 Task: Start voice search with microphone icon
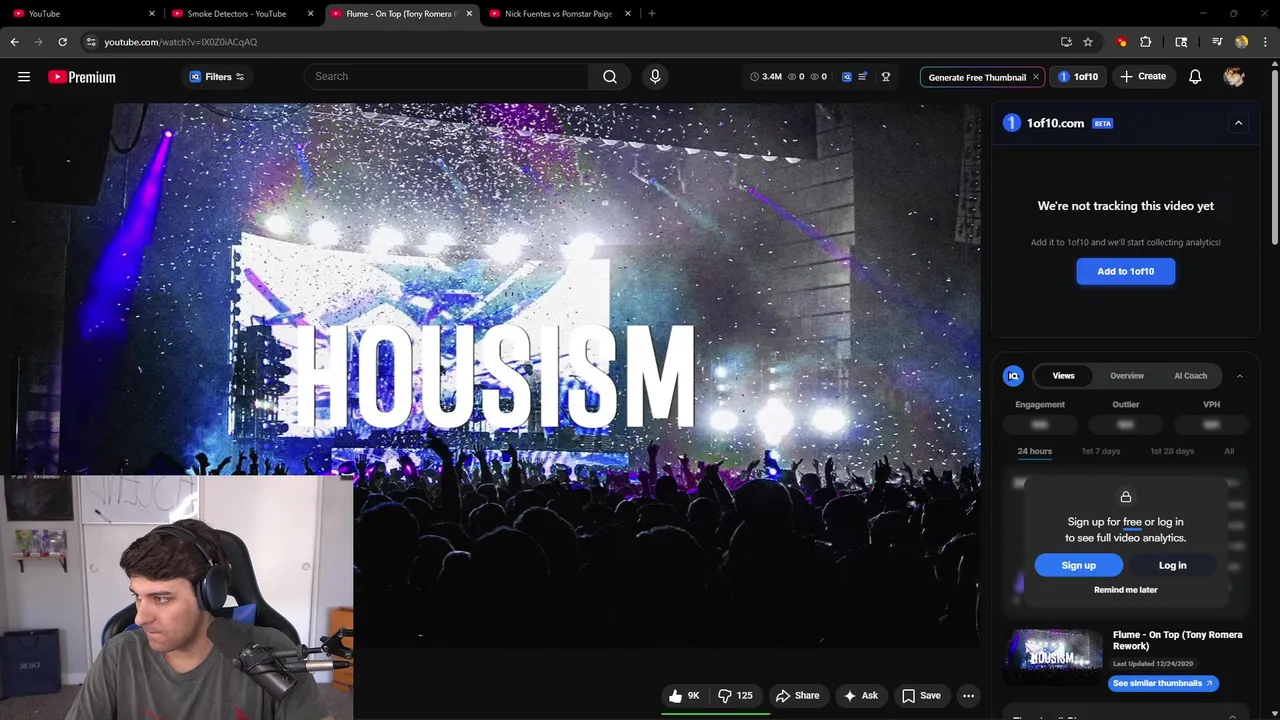point(655,77)
